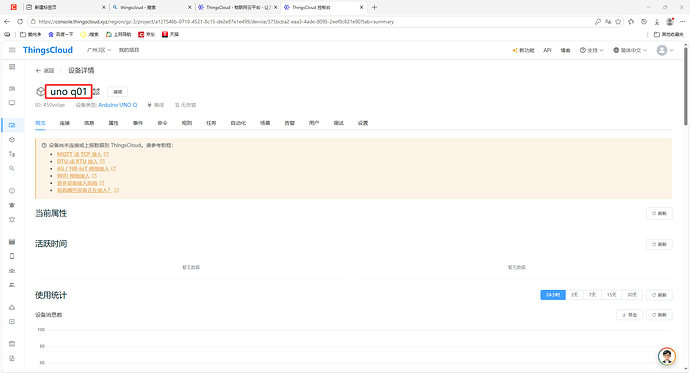Click the topmost dashboard icon in the left sidebar

[12, 67]
